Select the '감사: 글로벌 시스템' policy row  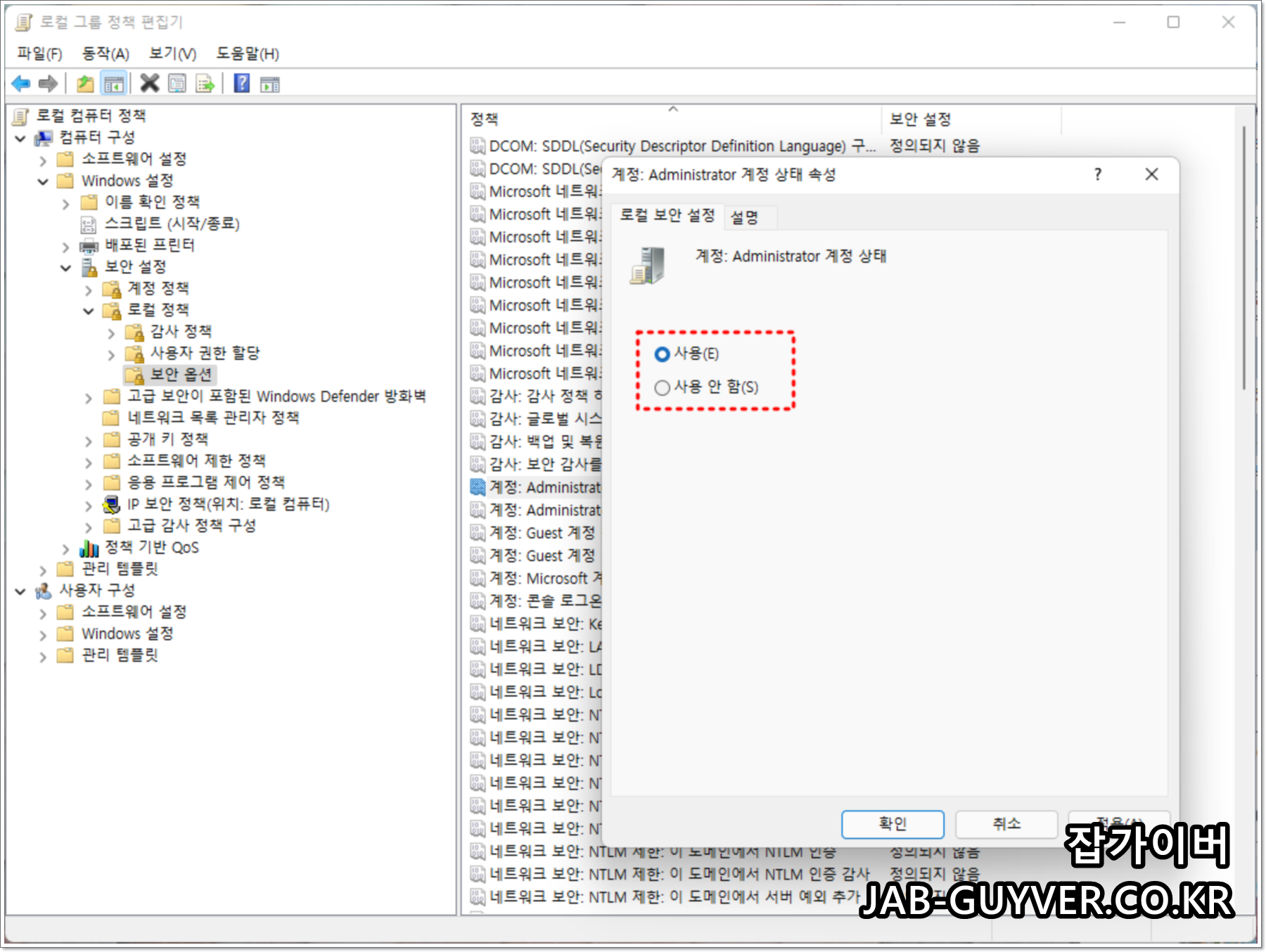(x=535, y=419)
